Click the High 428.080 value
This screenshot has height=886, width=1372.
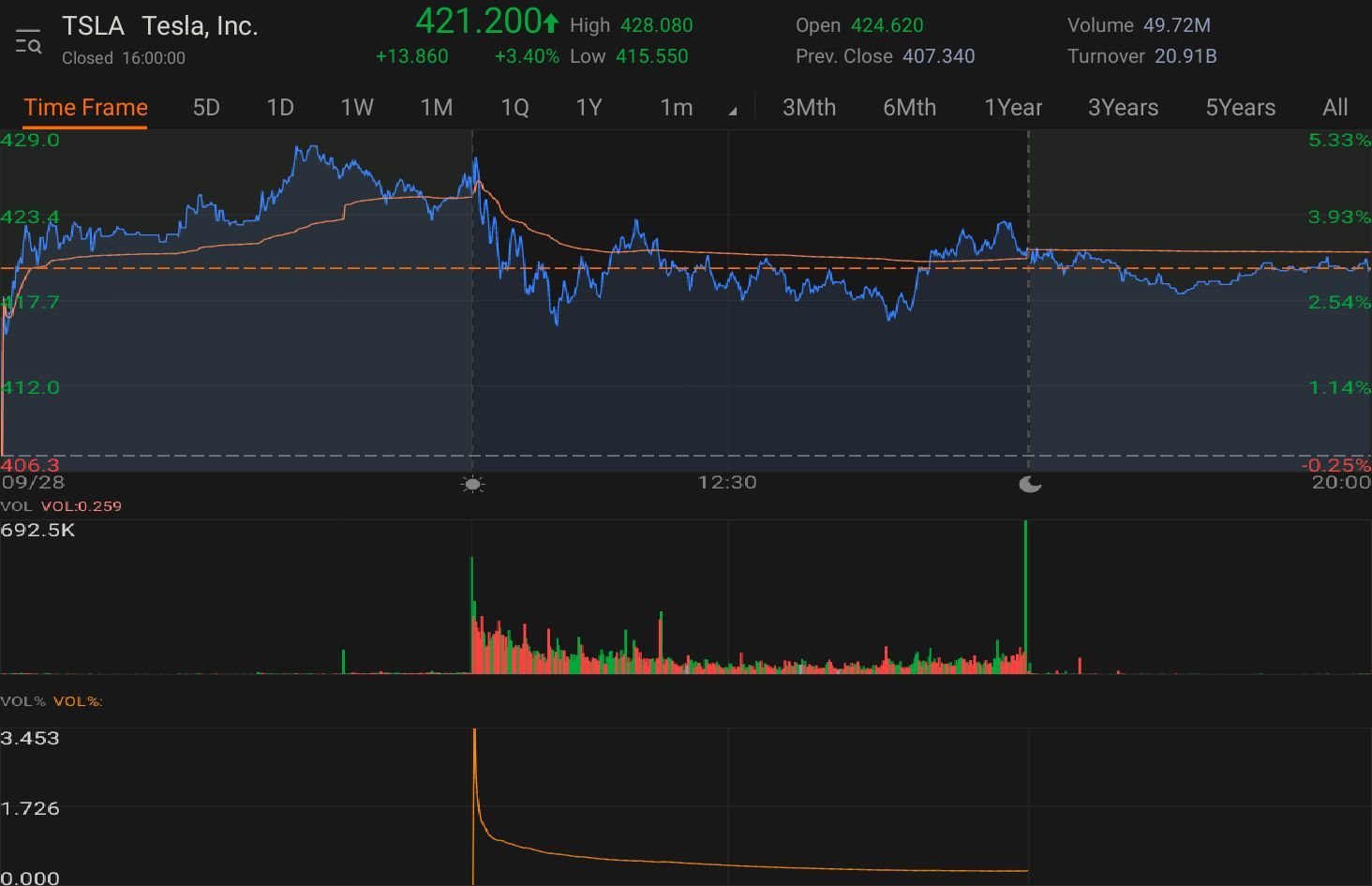(x=656, y=25)
